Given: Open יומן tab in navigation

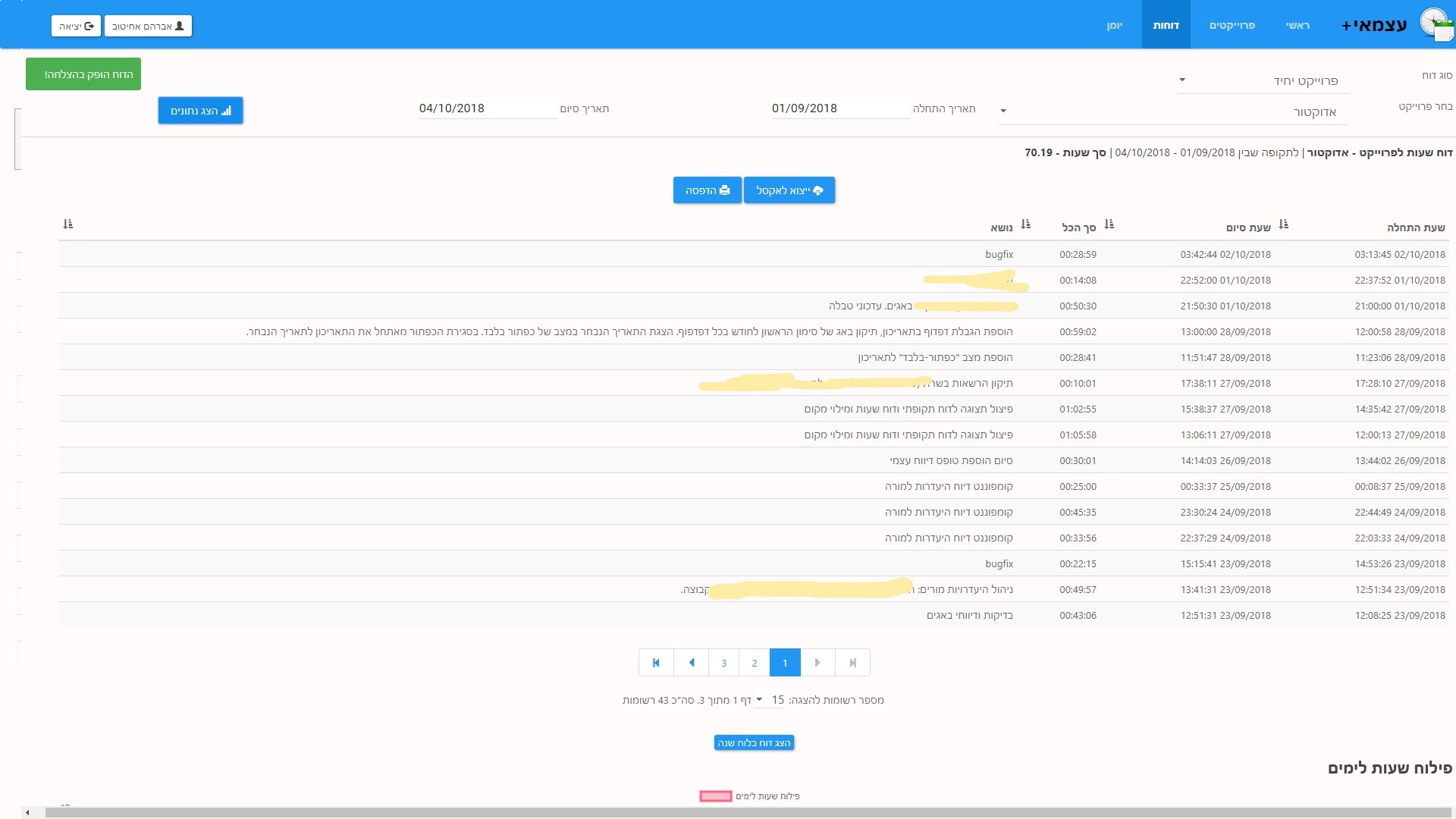Looking at the screenshot, I should tap(1114, 25).
